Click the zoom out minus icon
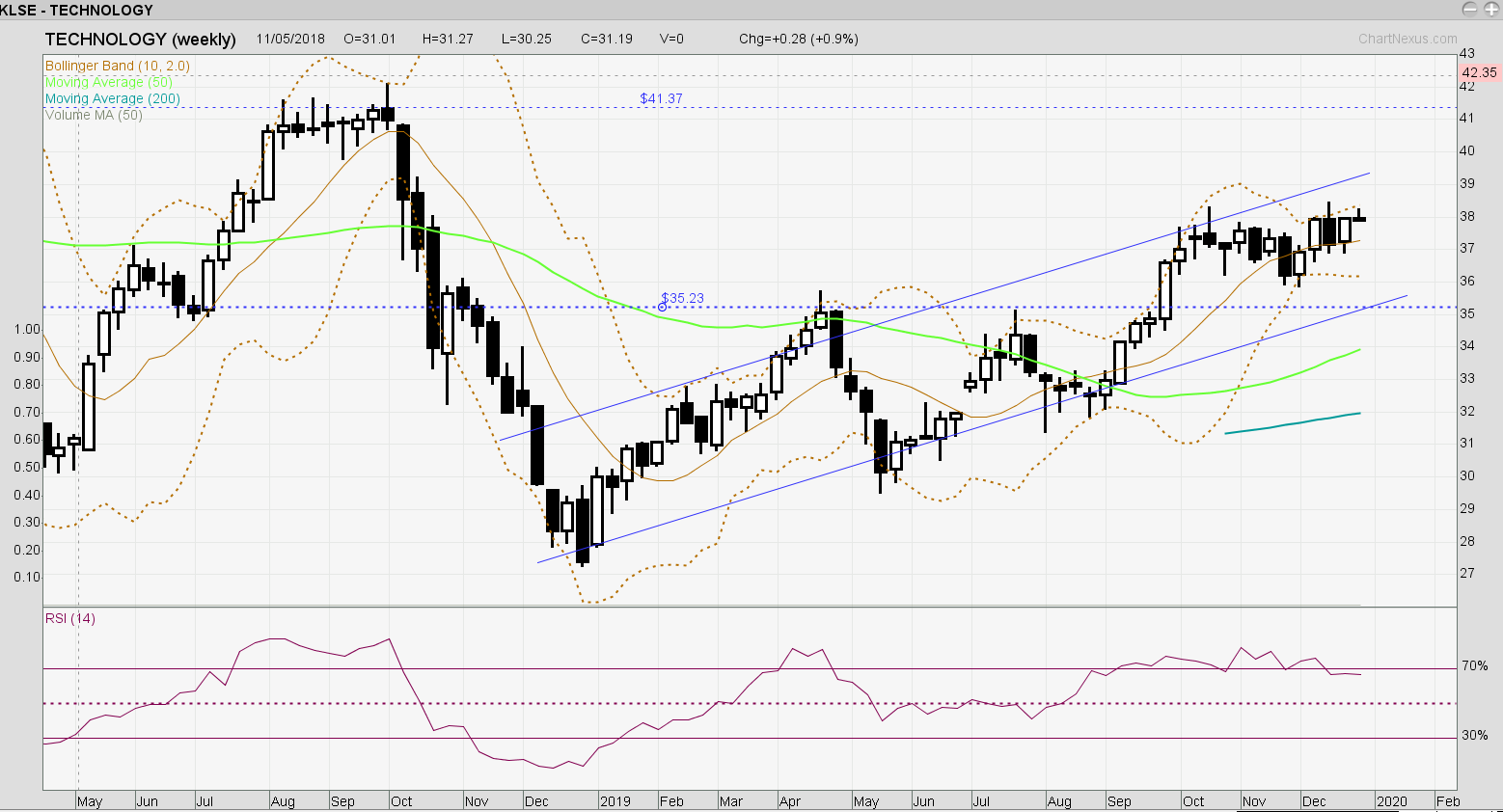This screenshot has height=812, width=1503. [x=1470, y=8]
